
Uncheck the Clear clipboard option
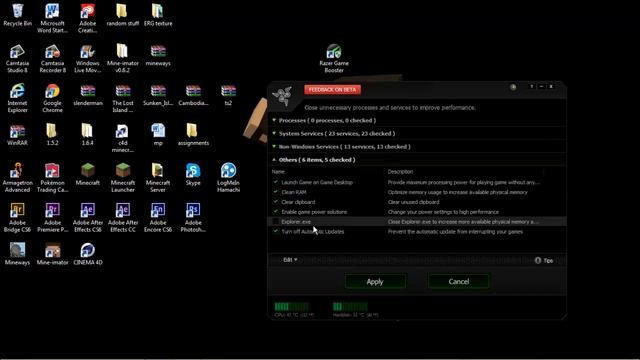(x=276, y=202)
